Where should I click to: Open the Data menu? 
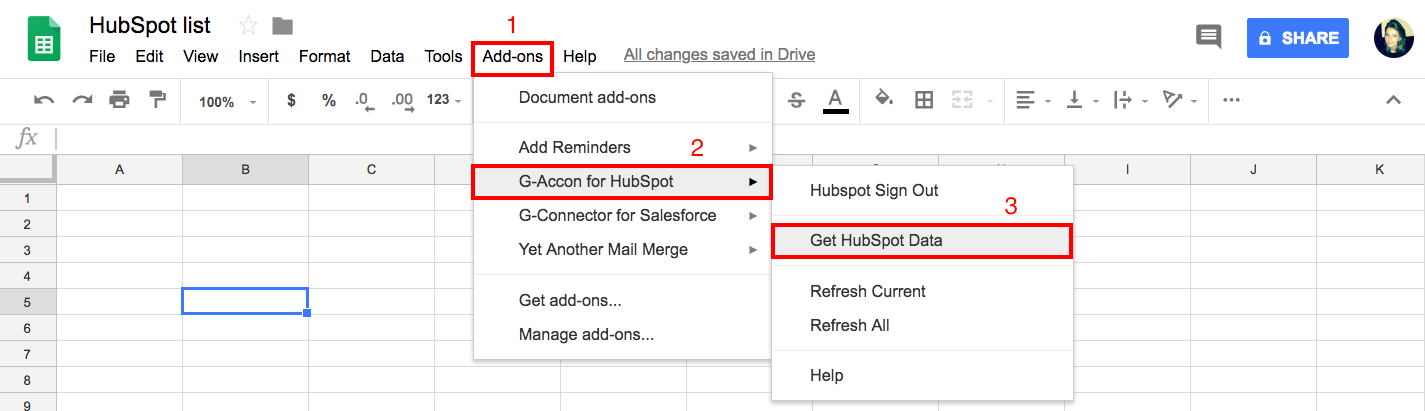387,56
